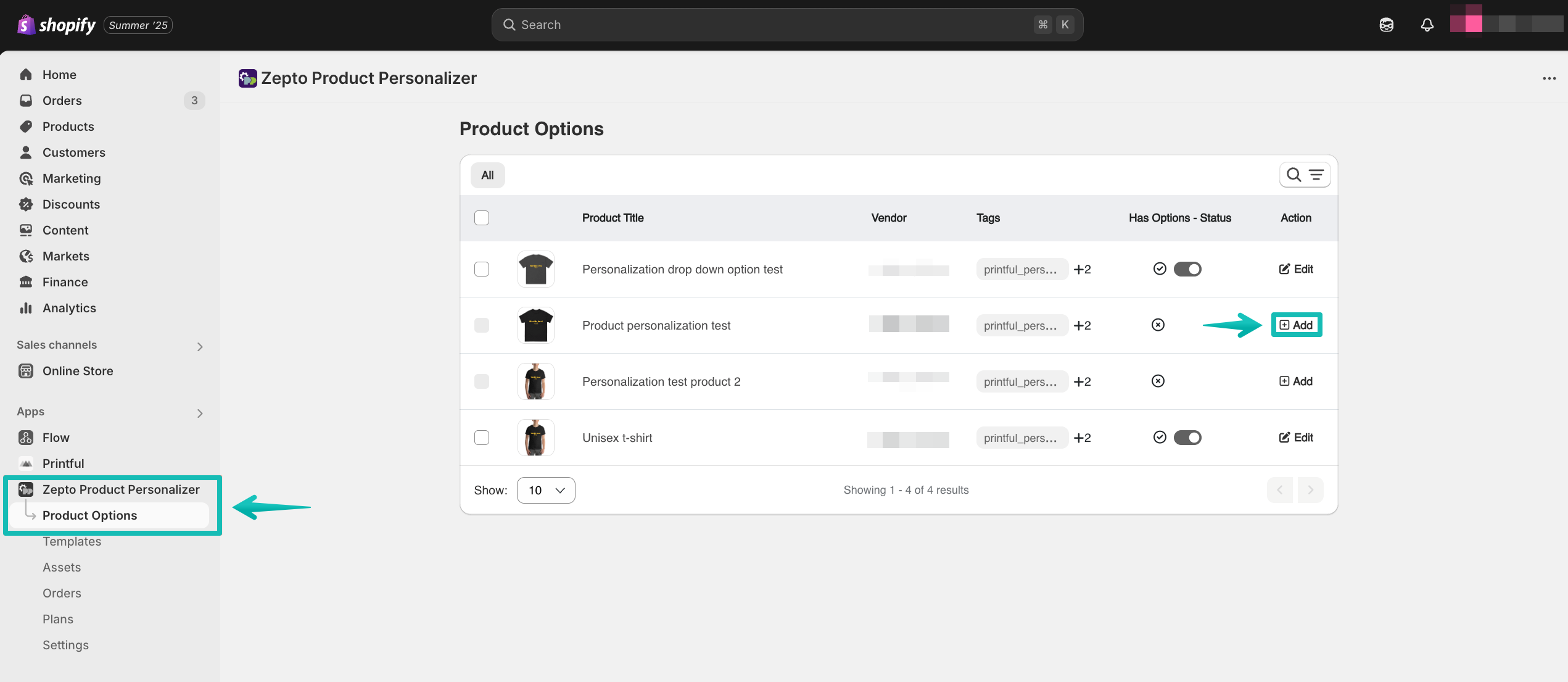1568x682 pixels.
Task: Click the Finance bank icon
Action: pyautogui.click(x=26, y=282)
